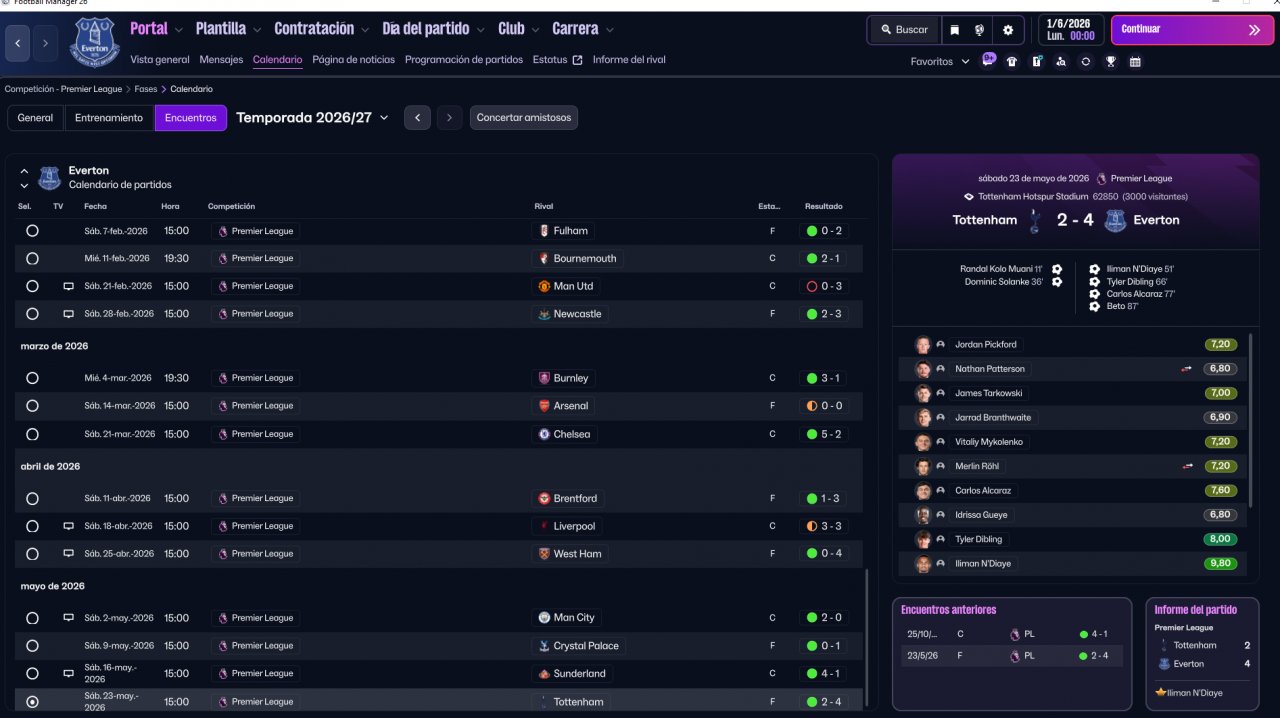This screenshot has height=718, width=1280.
Task: Select the radio button for Bournemouth fixture
Action: click(32, 258)
